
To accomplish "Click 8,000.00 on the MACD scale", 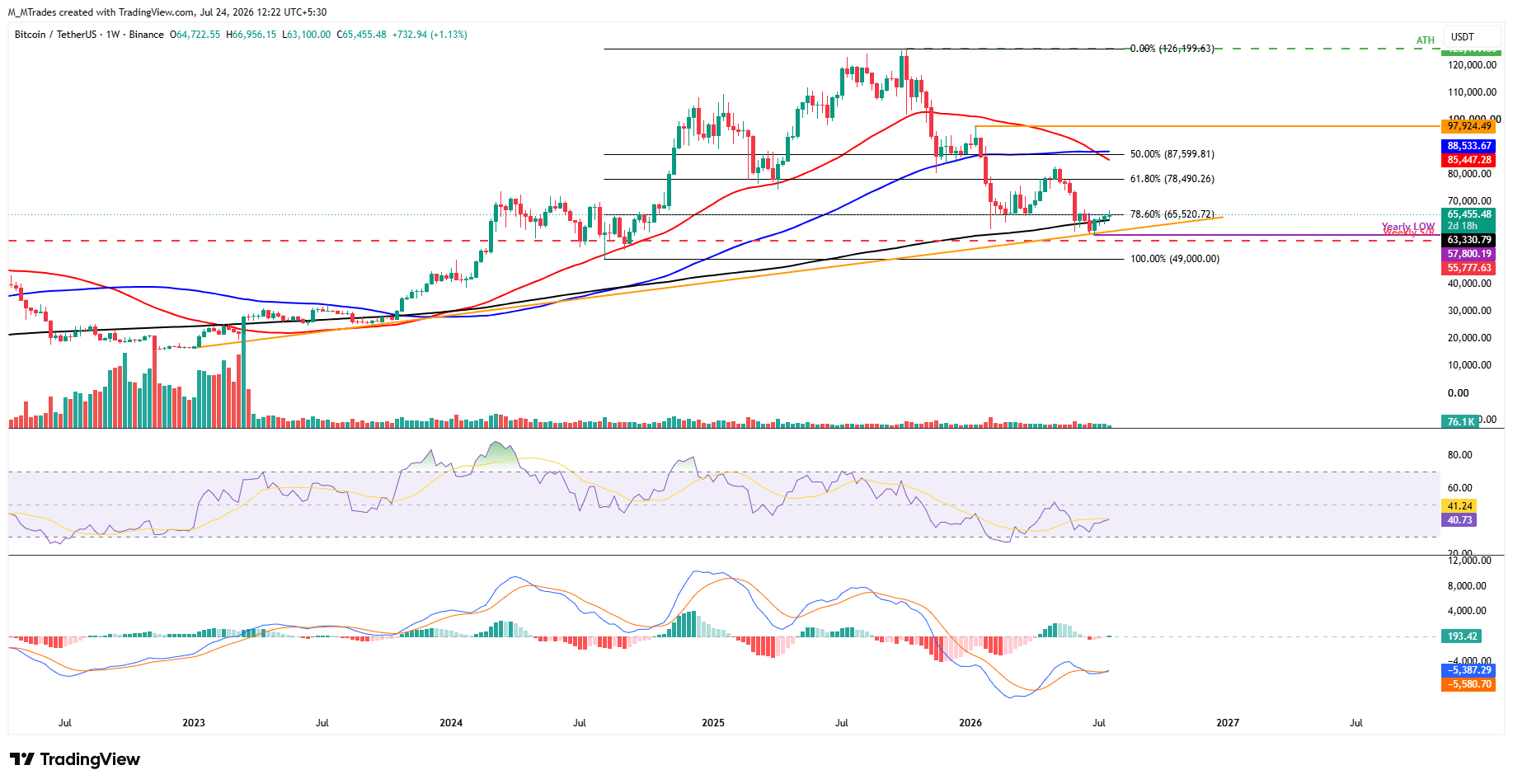I will tap(1467, 586).
